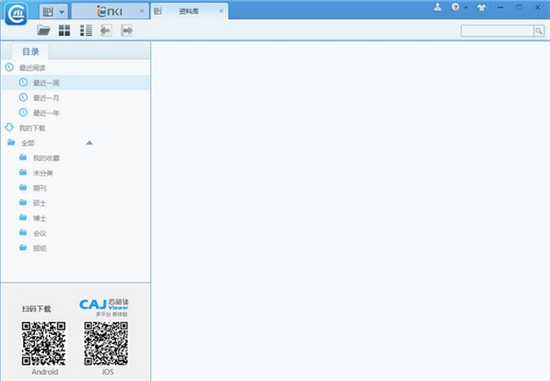Open the user account icon

pos(437,7)
